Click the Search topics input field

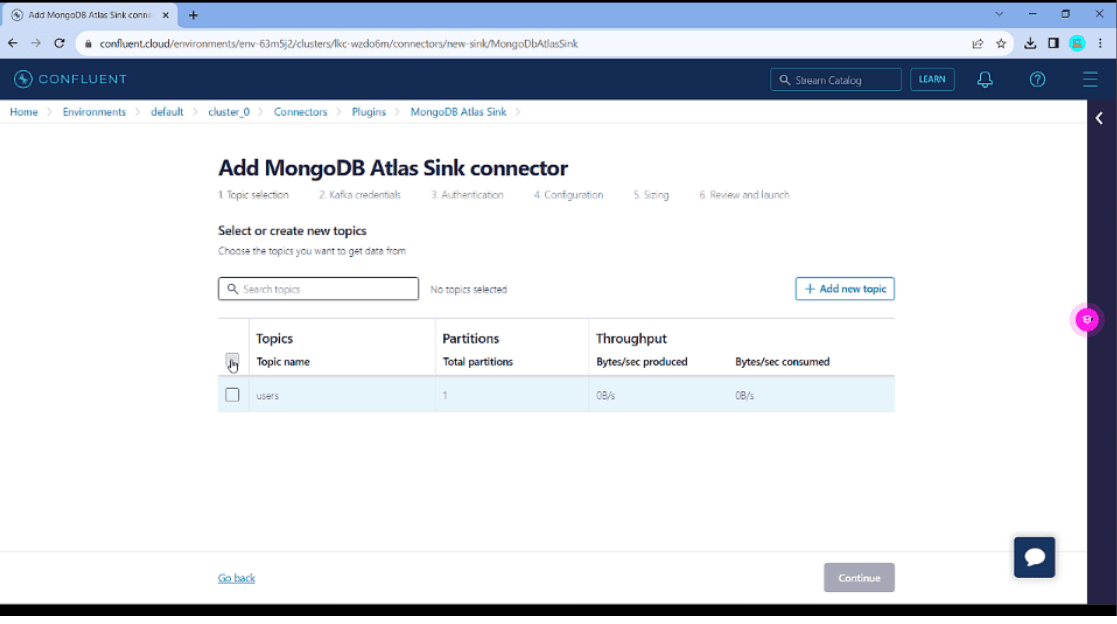point(318,288)
